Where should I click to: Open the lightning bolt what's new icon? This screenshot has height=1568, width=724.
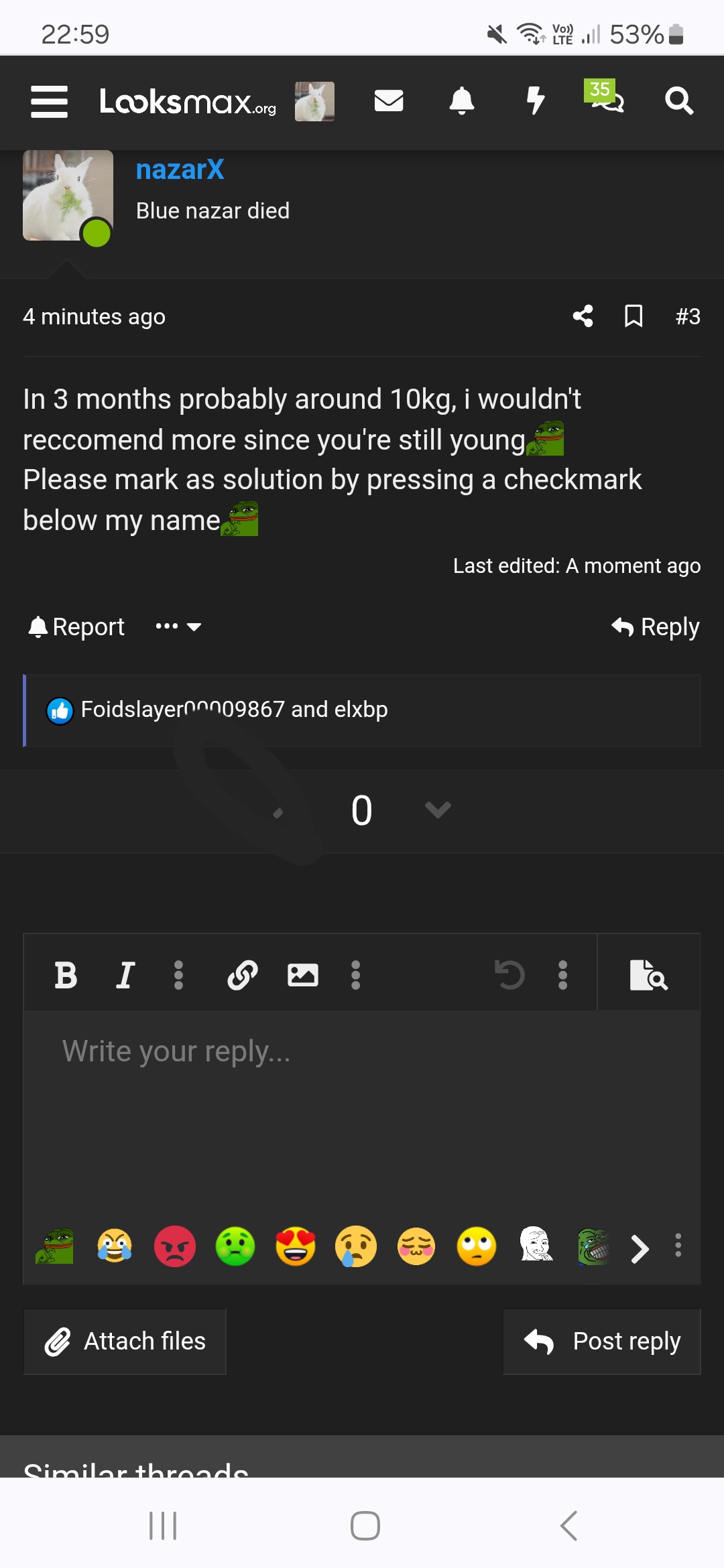click(535, 101)
